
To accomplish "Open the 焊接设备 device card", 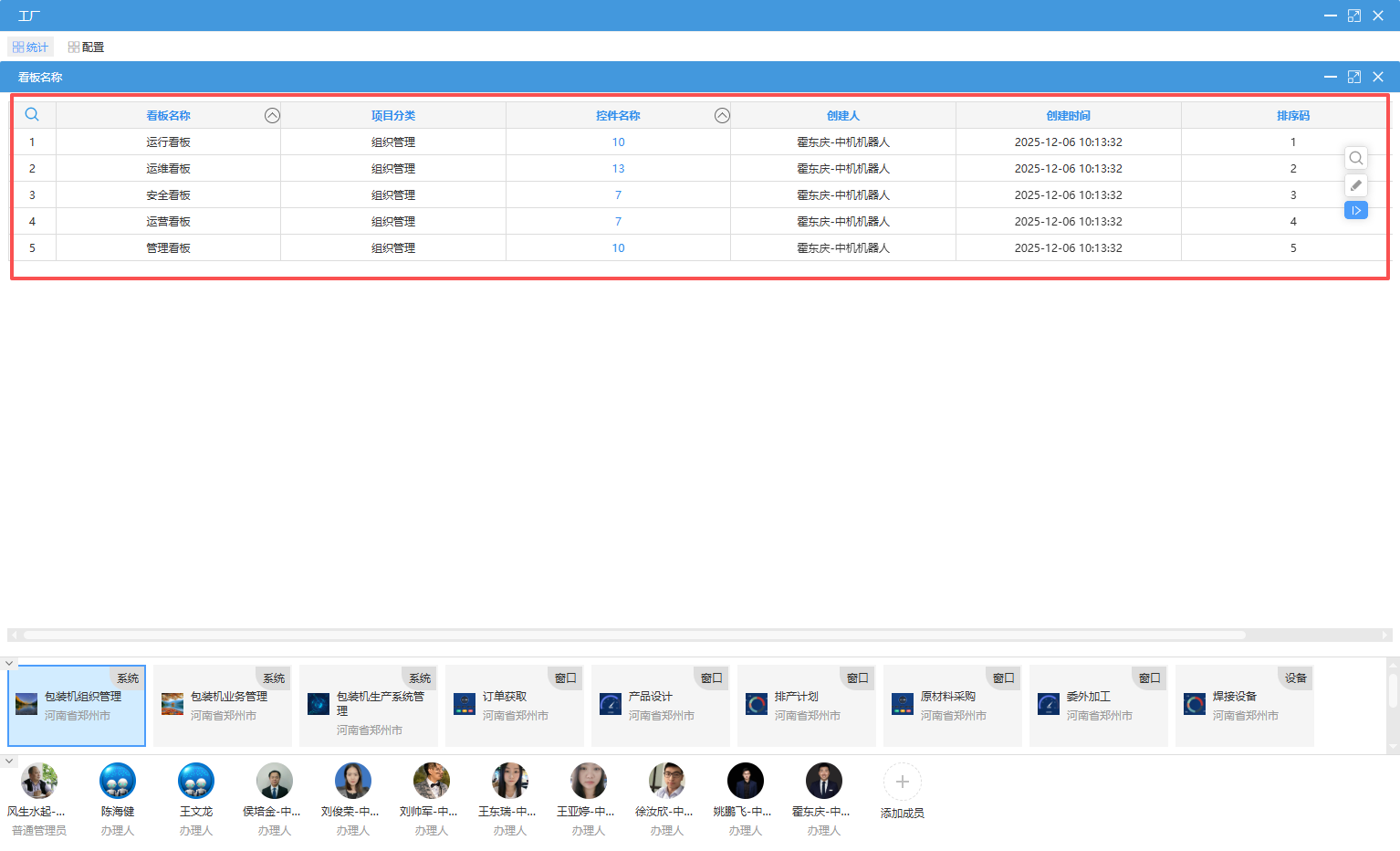I will pos(1244,706).
